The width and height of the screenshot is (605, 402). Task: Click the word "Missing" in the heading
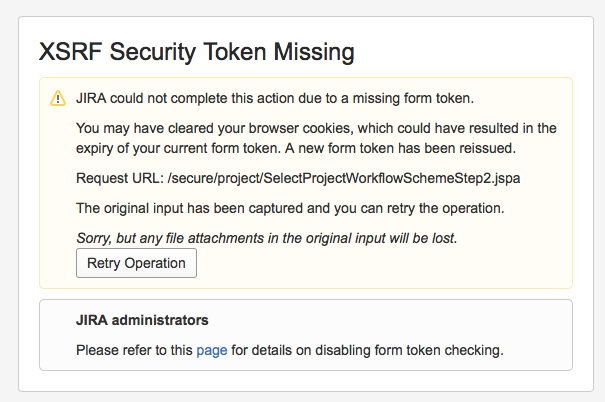click(314, 52)
